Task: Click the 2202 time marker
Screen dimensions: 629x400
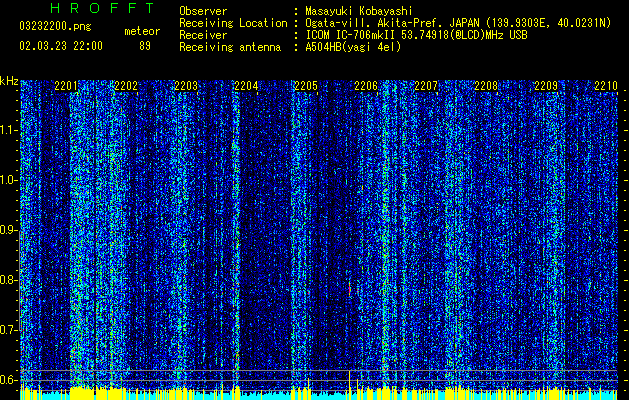Action: [126, 86]
